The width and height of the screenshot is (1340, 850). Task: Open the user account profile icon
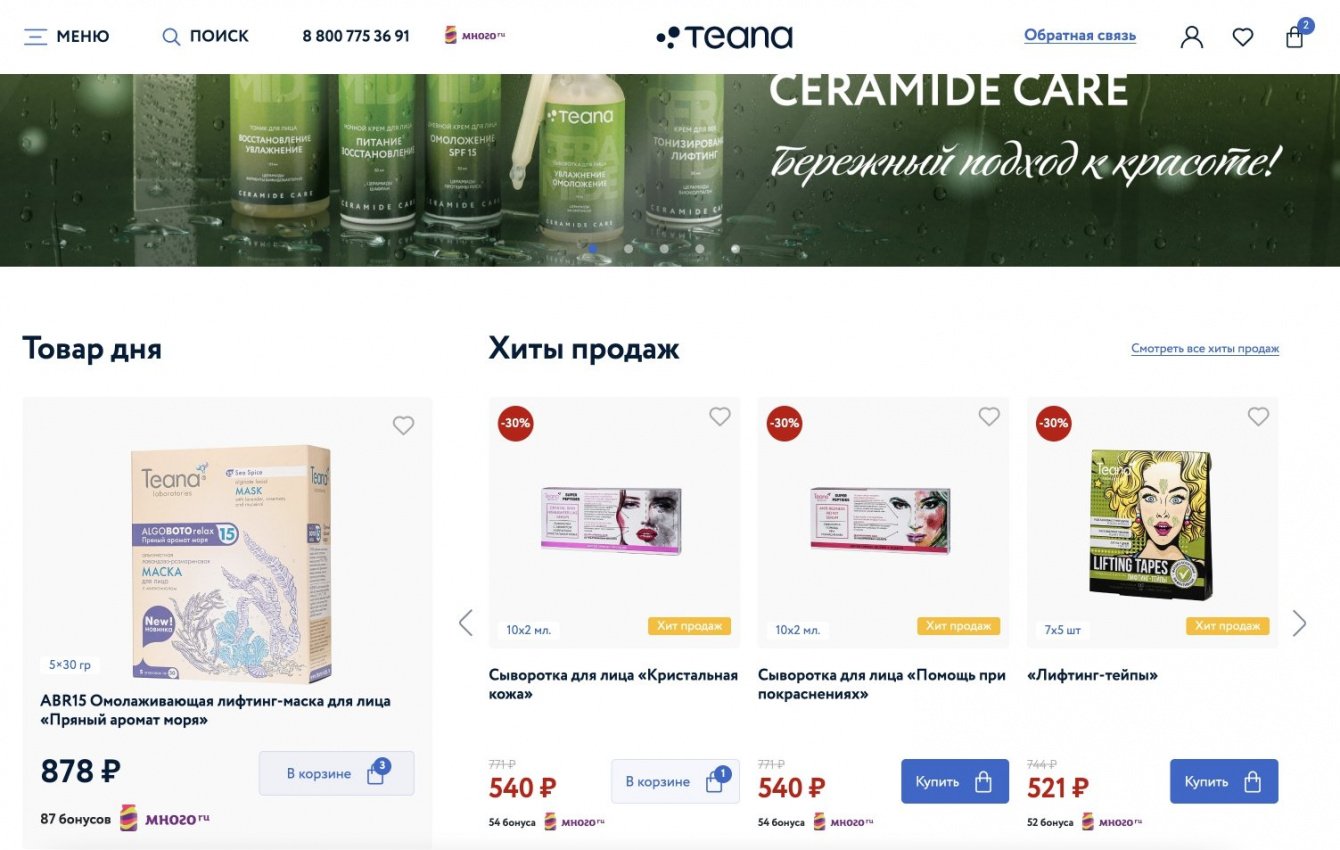pyautogui.click(x=1191, y=37)
